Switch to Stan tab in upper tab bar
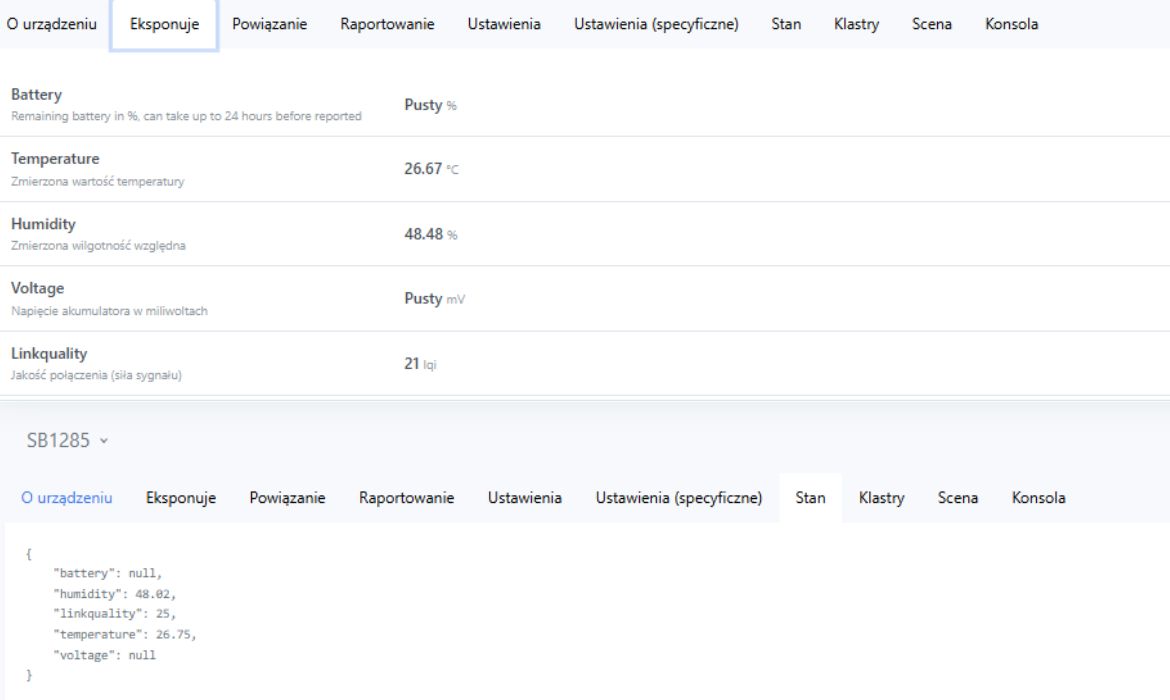This screenshot has height=700, width=1170. (786, 25)
